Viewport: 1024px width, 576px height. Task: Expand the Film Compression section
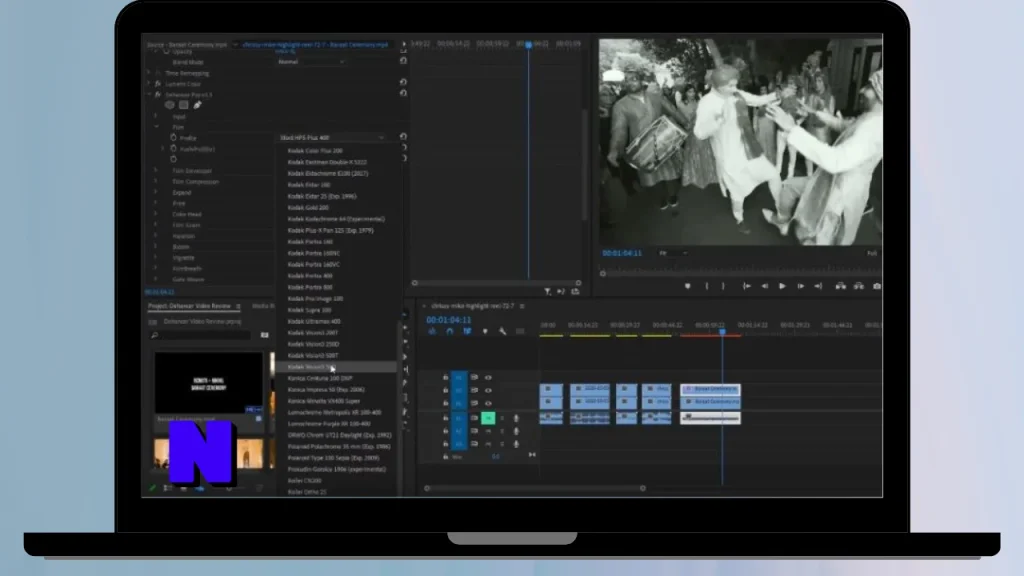[155, 182]
